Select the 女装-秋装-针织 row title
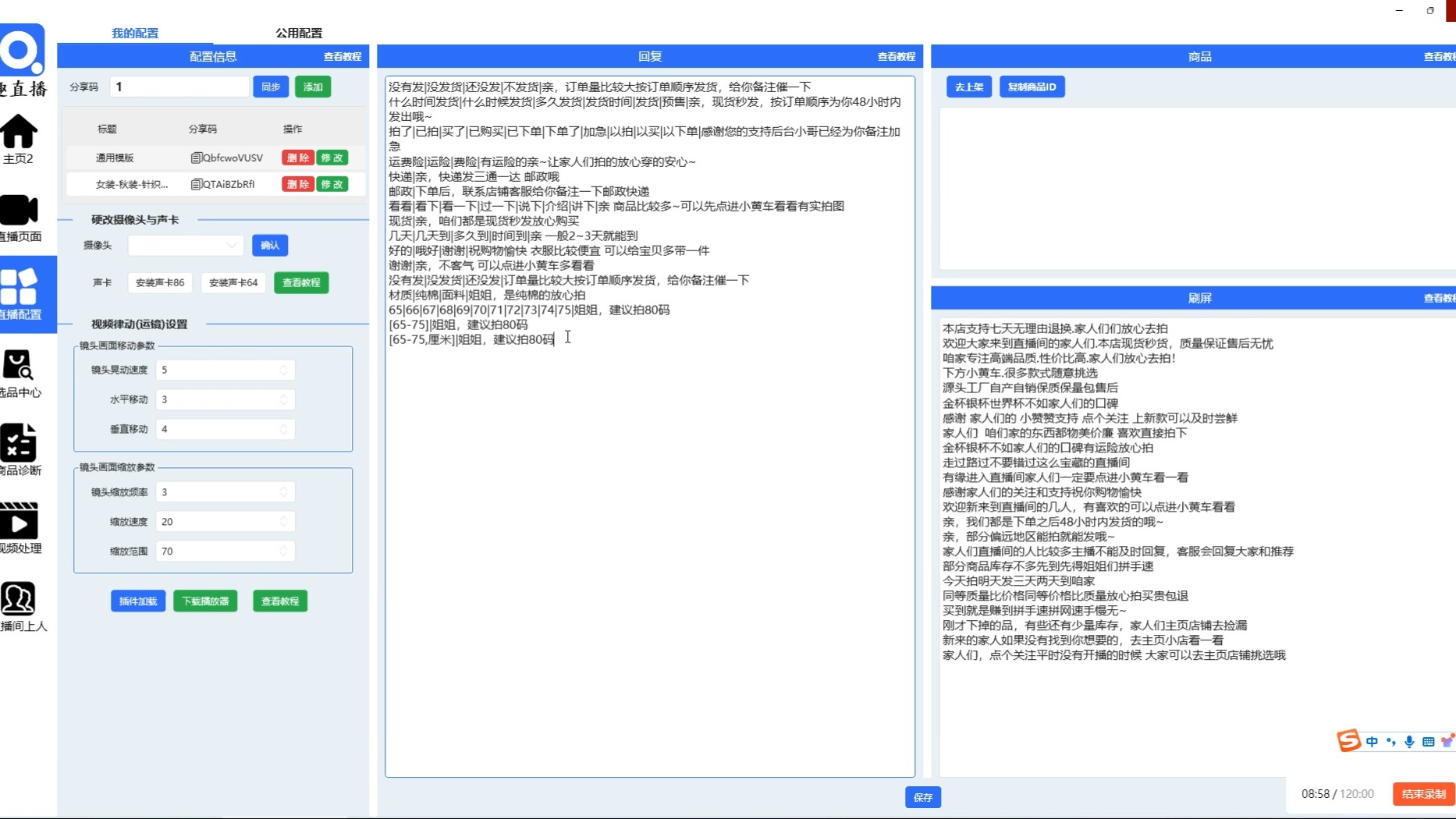The image size is (1456, 819). [x=132, y=184]
